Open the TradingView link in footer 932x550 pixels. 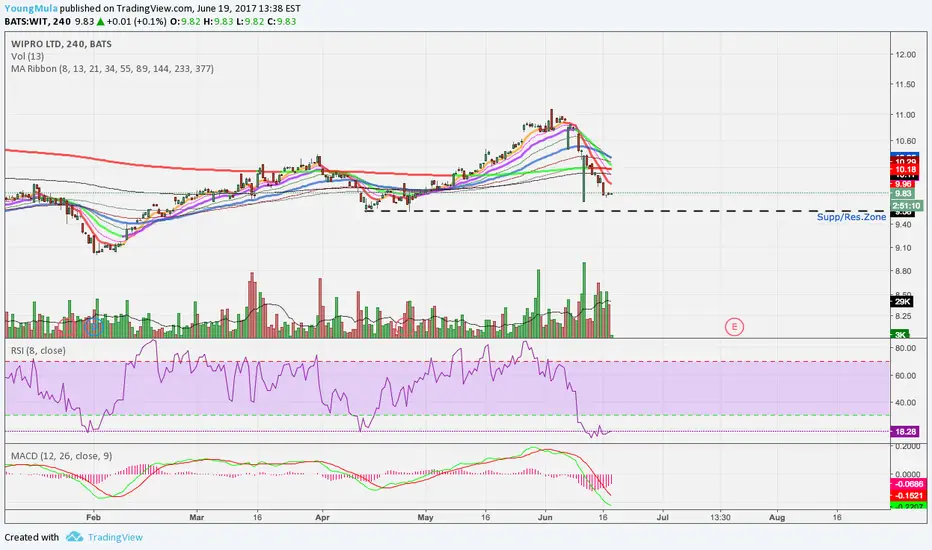(115, 537)
